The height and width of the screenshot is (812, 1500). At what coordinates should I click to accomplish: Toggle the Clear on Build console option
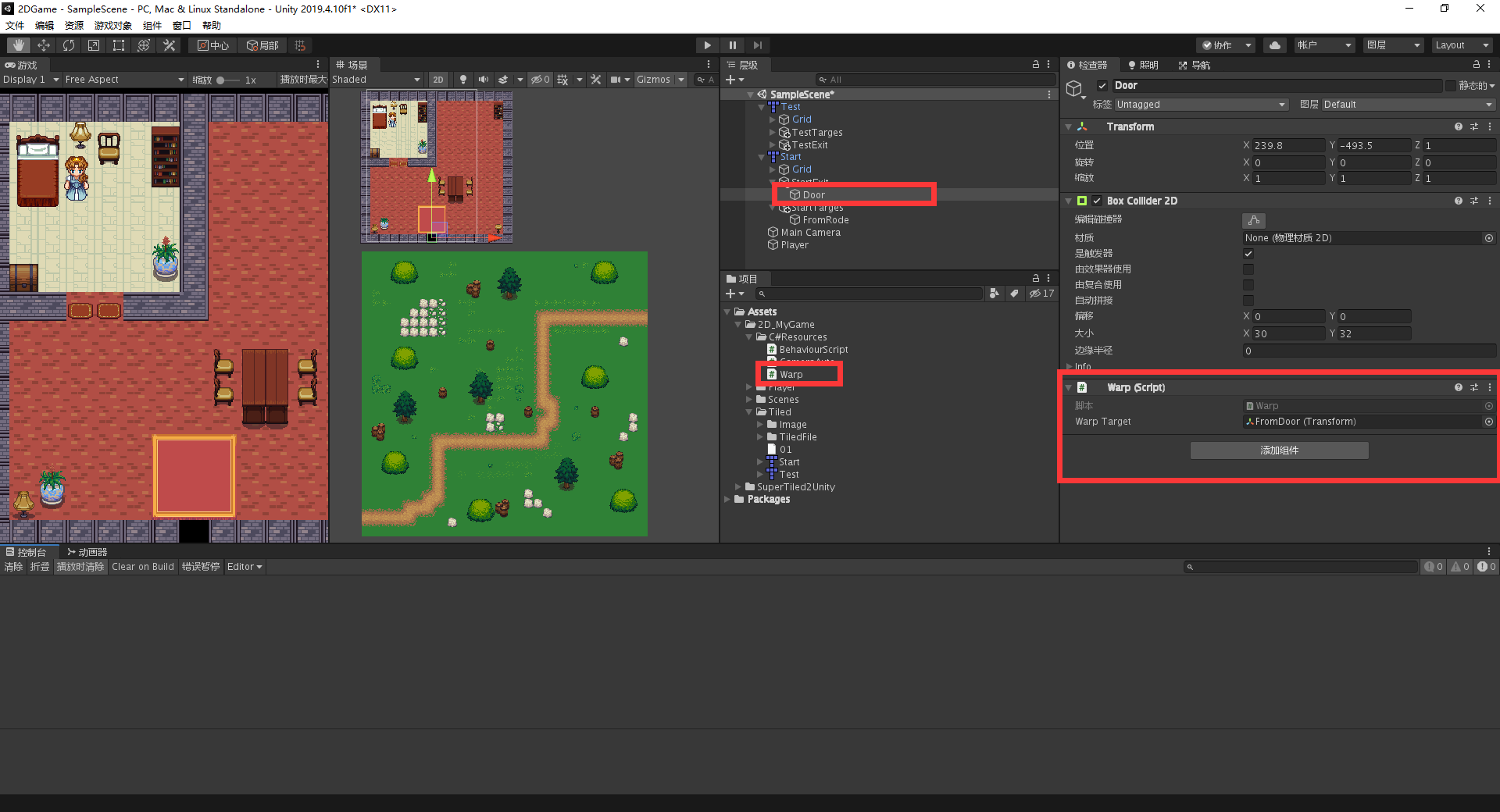point(142,566)
